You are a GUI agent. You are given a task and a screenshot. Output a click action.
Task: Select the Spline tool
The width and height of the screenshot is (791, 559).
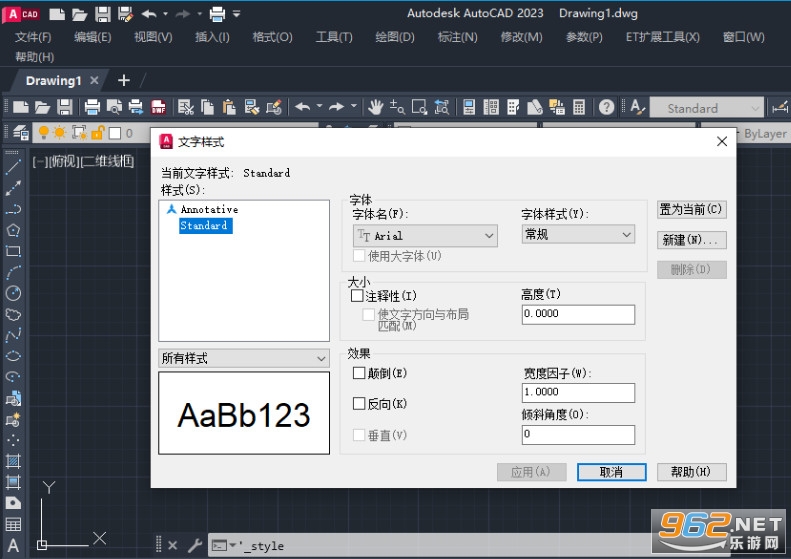point(13,335)
